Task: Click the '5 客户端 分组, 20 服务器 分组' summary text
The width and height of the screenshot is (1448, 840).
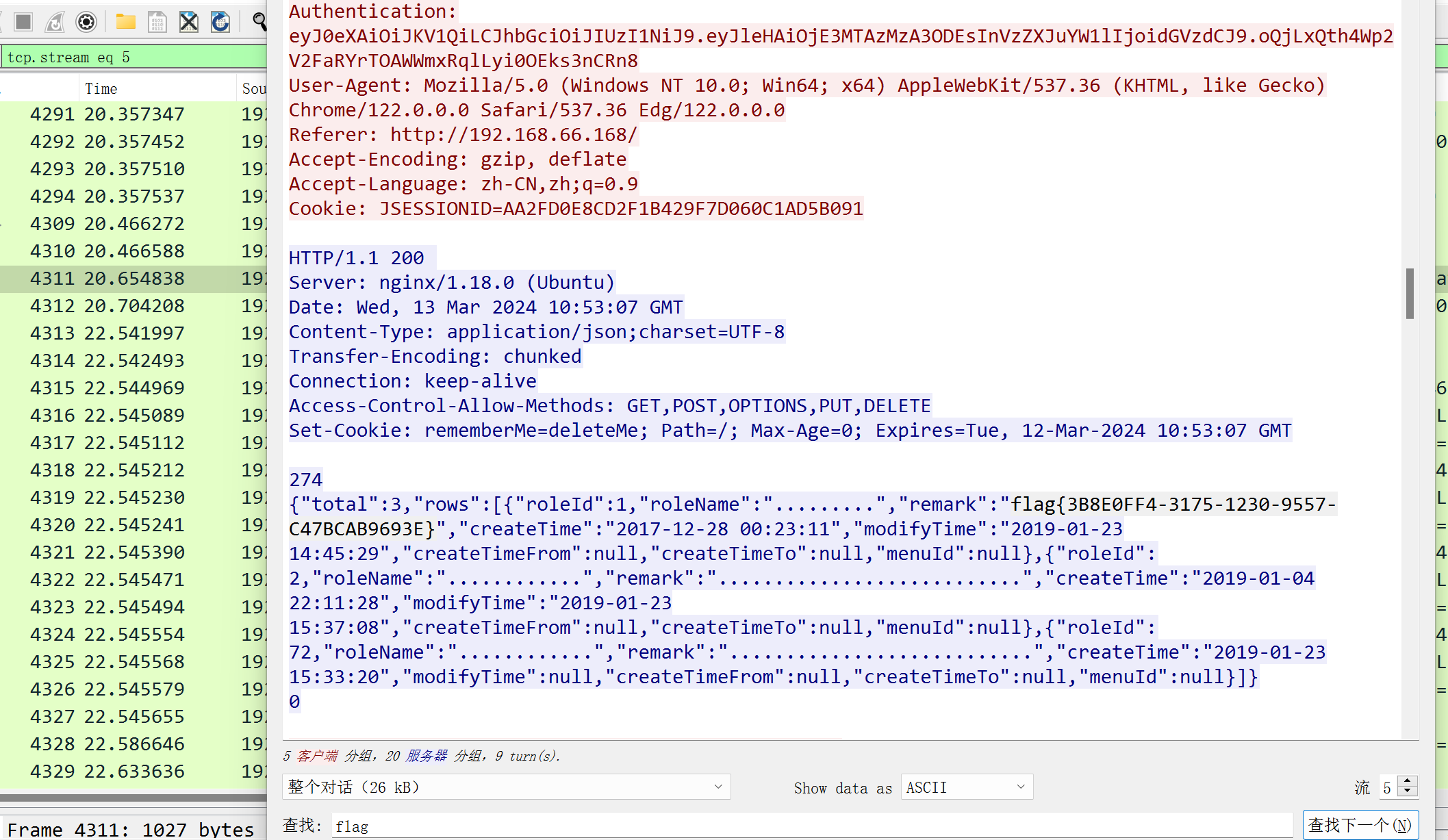Action: click(422, 756)
